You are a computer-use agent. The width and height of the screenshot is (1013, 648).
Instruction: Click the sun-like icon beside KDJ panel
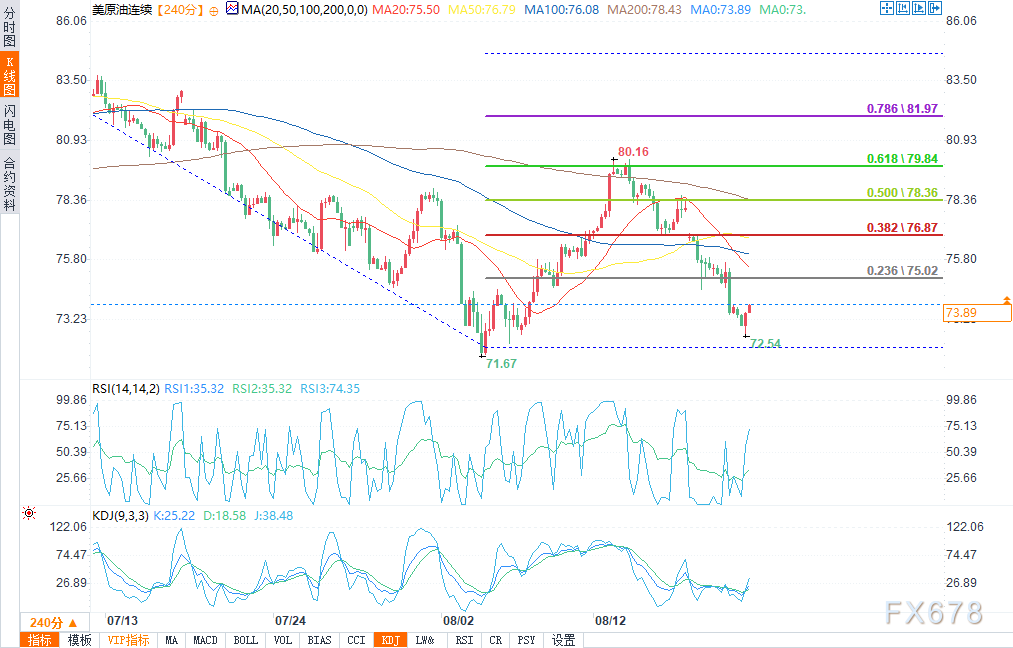[29, 512]
